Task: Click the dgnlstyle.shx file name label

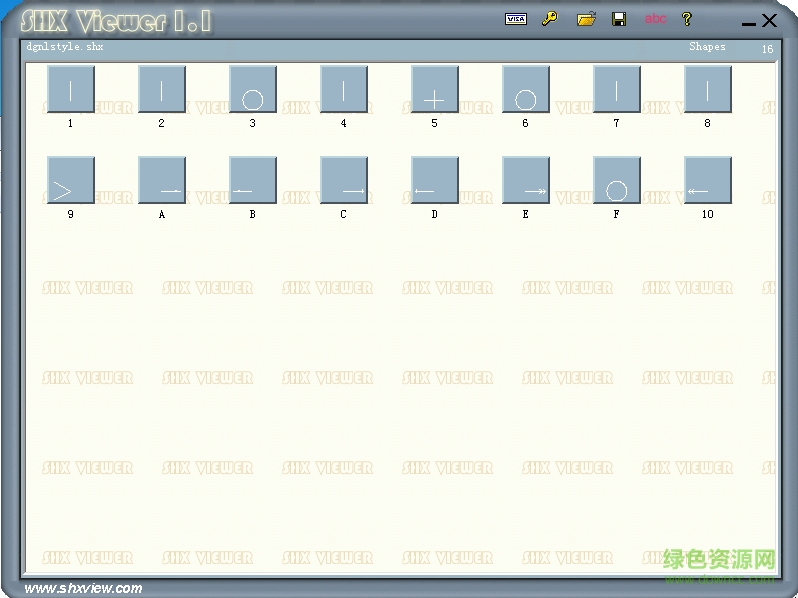Action: pyautogui.click(x=64, y=47)
